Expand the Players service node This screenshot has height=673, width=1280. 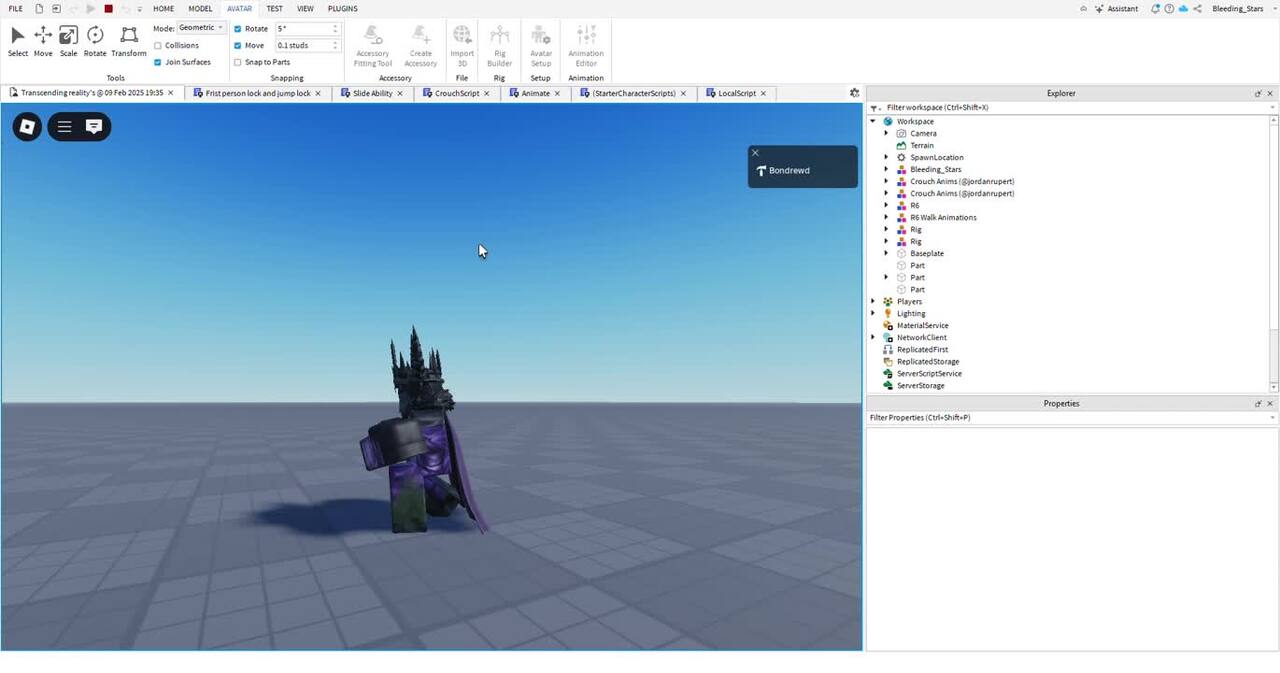pos(873,301)
